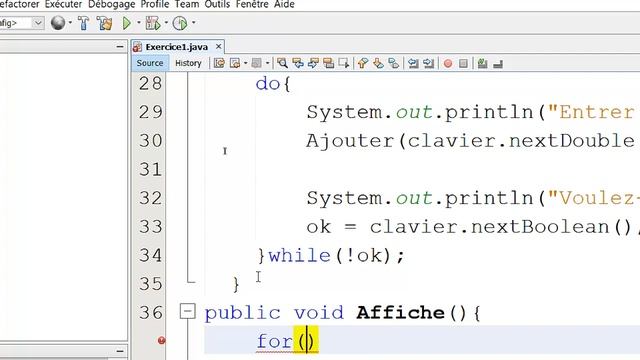Open the Team menu
This screenshot has width=640, height=360.
(x=187, y=4)
